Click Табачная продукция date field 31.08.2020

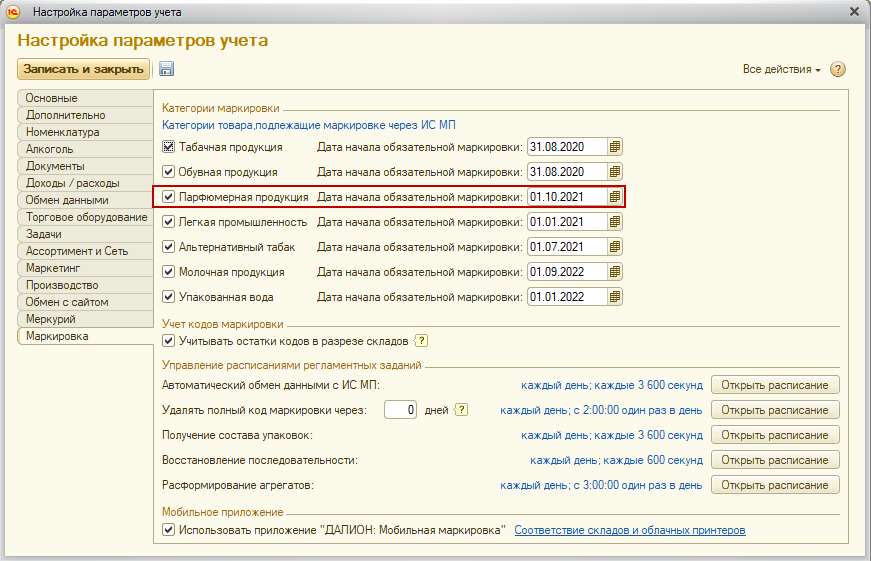point(567,147)
